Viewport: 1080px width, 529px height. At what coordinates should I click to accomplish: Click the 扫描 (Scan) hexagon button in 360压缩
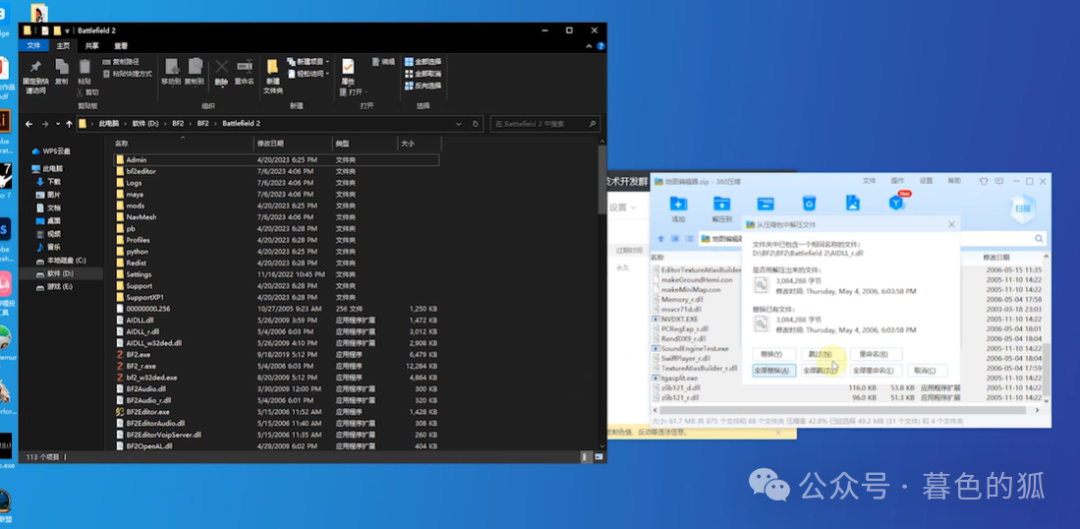[1022, 209]
